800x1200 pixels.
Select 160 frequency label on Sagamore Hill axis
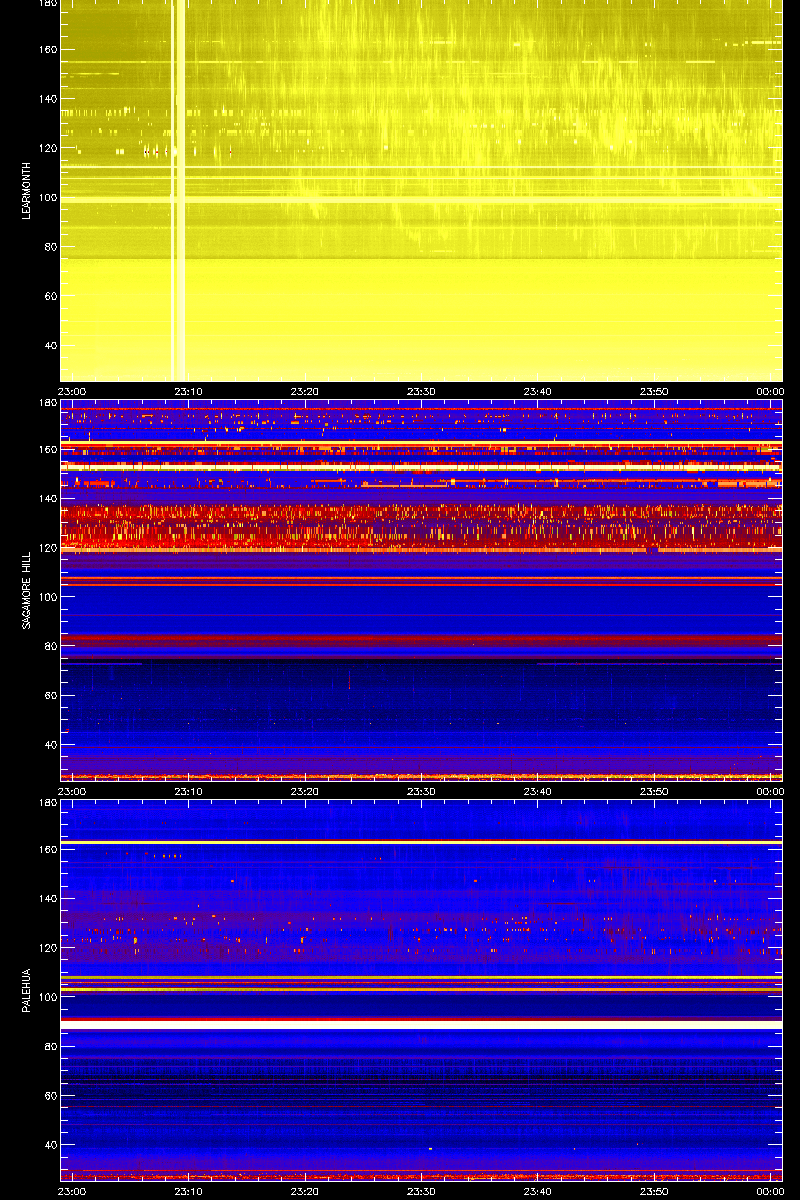click(47, 450)
